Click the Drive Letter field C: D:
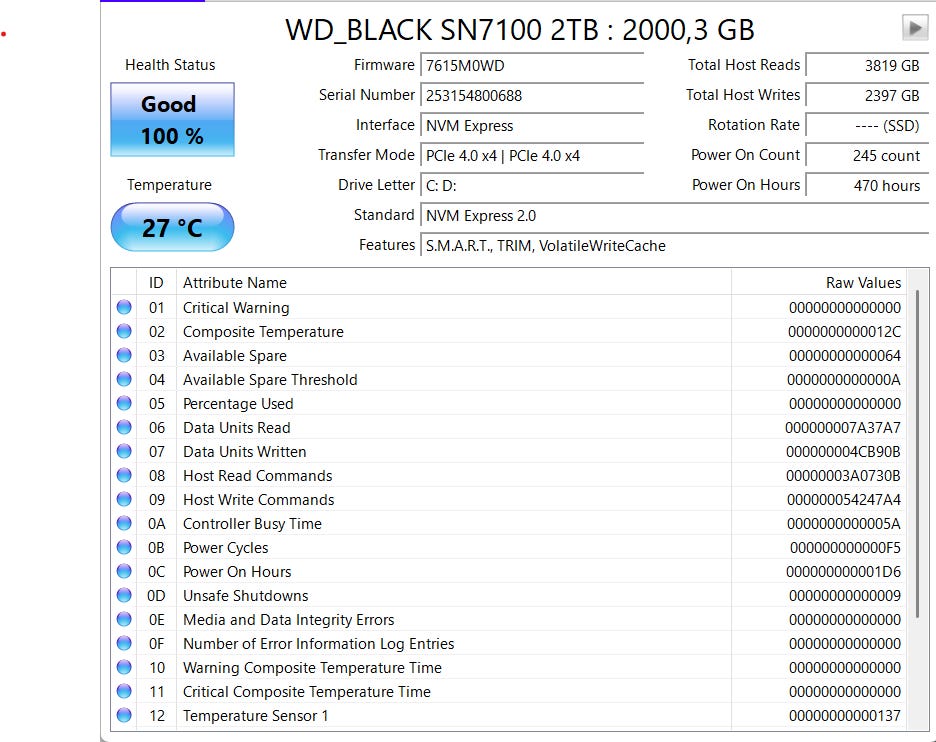Screen dimensions: 936x742 (532, 185)
